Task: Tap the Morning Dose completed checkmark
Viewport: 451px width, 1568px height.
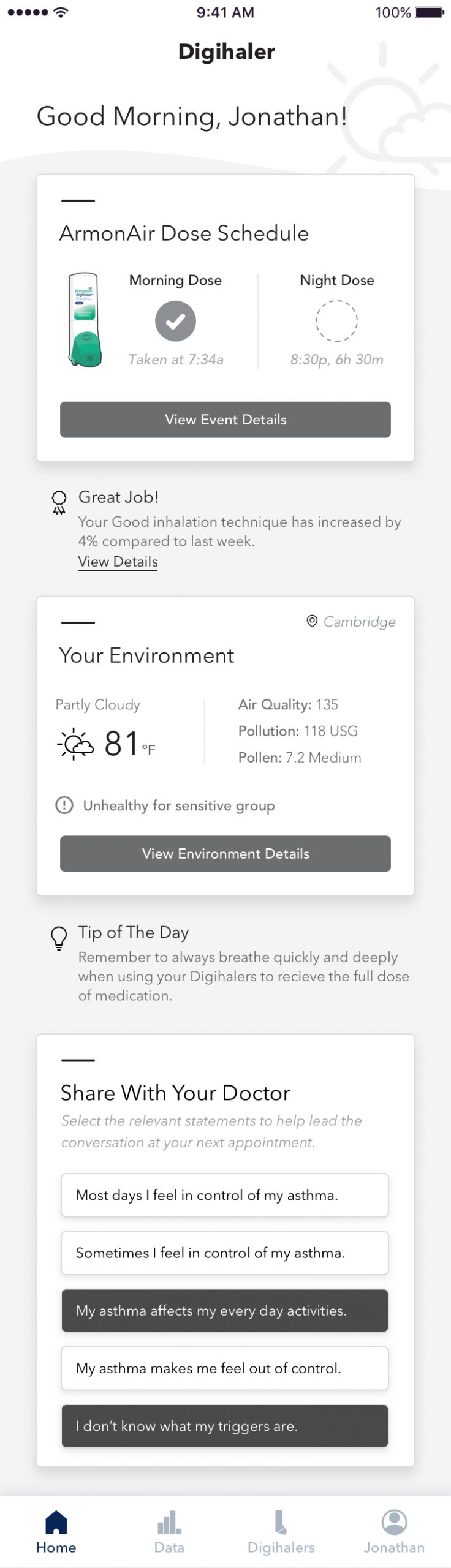Action: coord(175,320)
